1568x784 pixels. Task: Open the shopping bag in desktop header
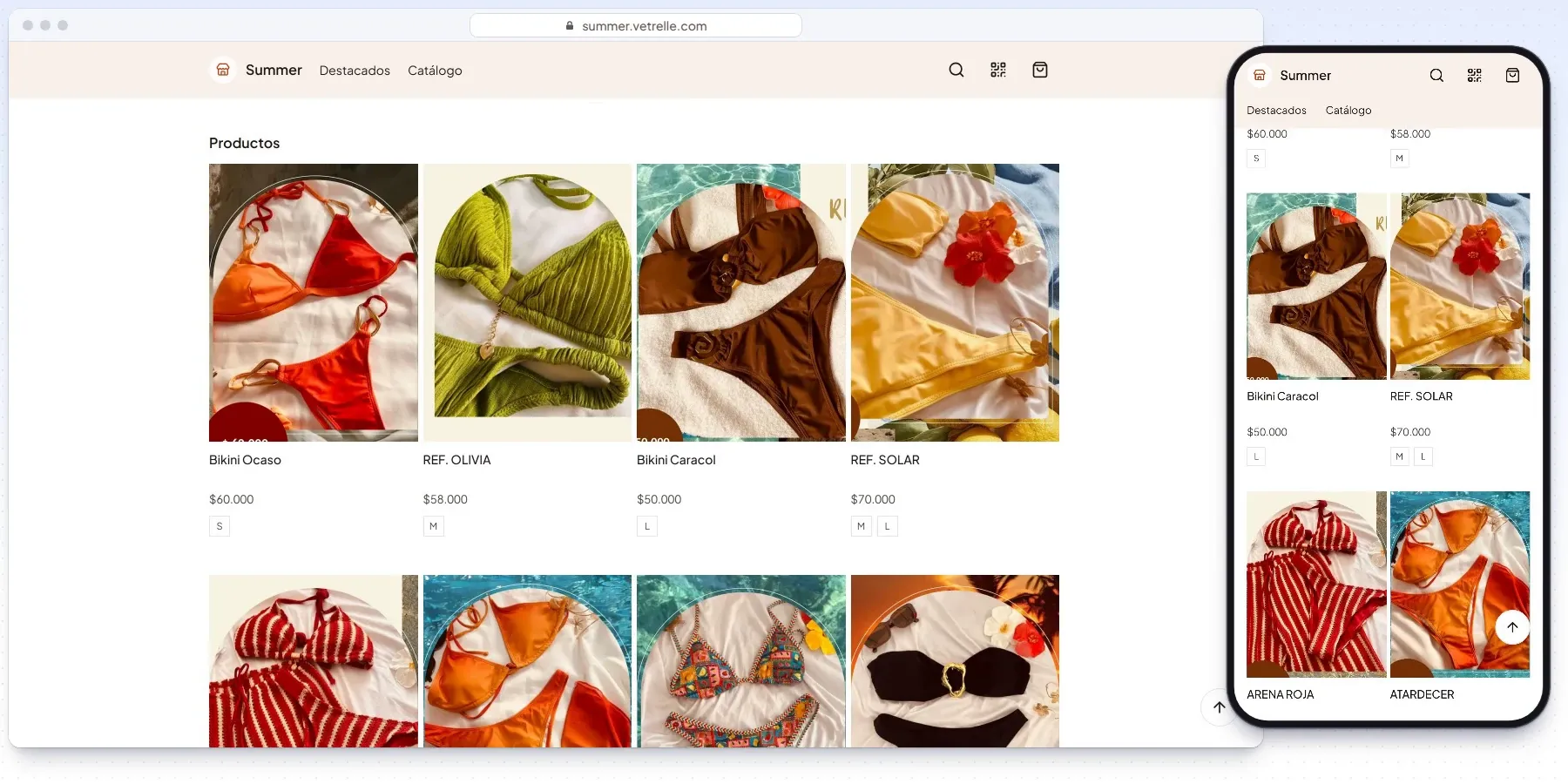[1040, 70]
